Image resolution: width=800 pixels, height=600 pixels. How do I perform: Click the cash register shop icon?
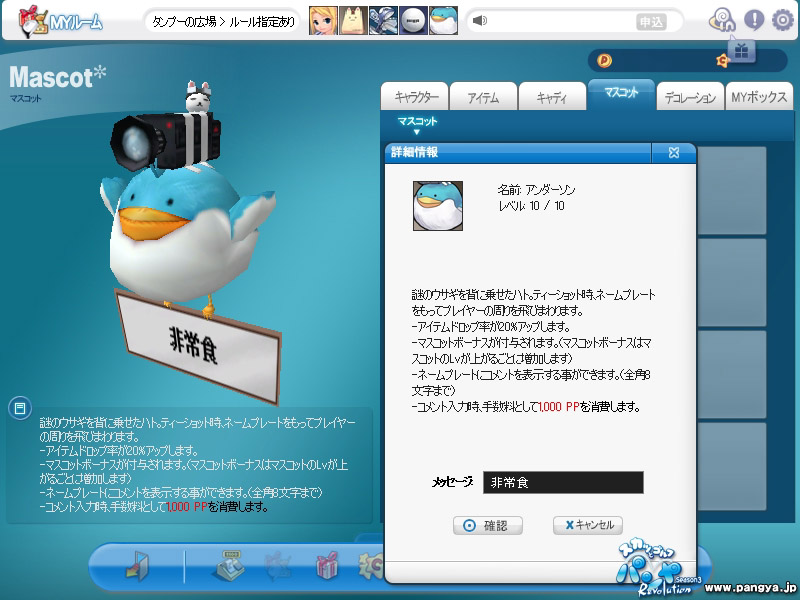click(x=229, y=566)
